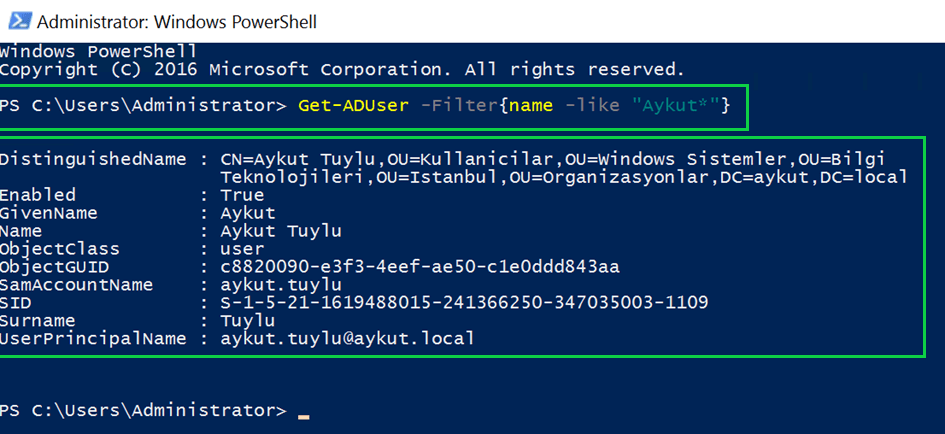Click the GivenName value Aykut
Viewport: 945px width, 434px height.
(x=248, y=213)
